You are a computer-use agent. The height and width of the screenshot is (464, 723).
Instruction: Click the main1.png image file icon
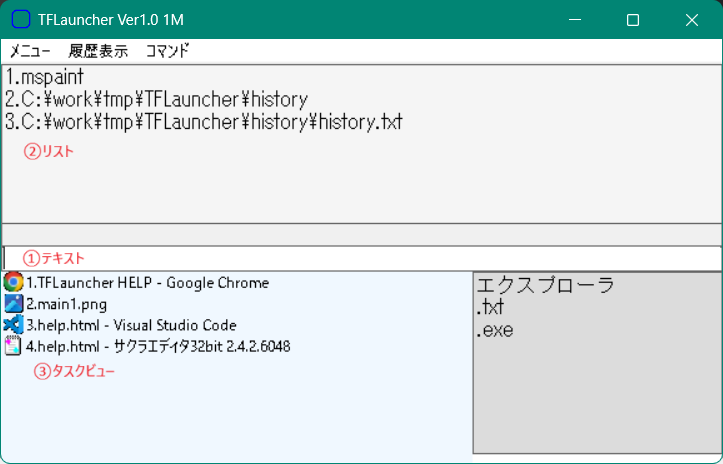pos(13,304)
